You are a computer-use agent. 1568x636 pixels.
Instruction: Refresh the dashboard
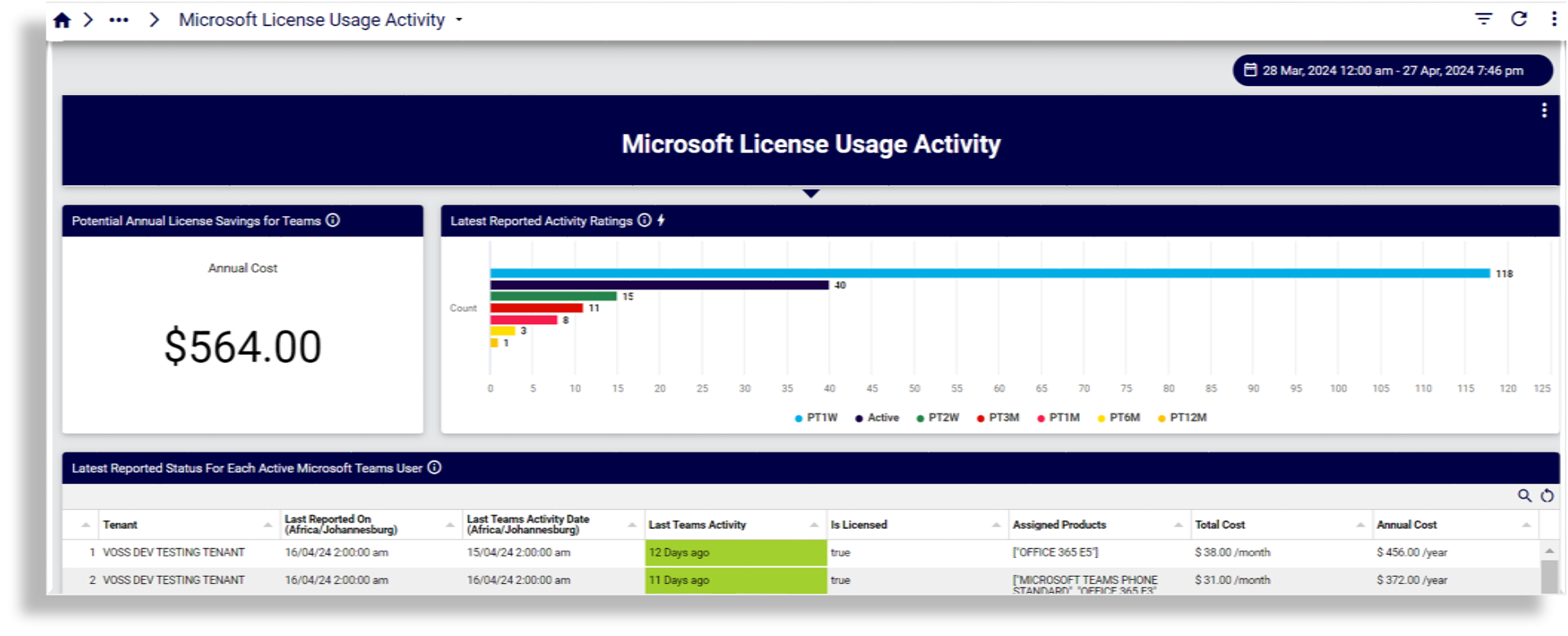click(1519, 19)
